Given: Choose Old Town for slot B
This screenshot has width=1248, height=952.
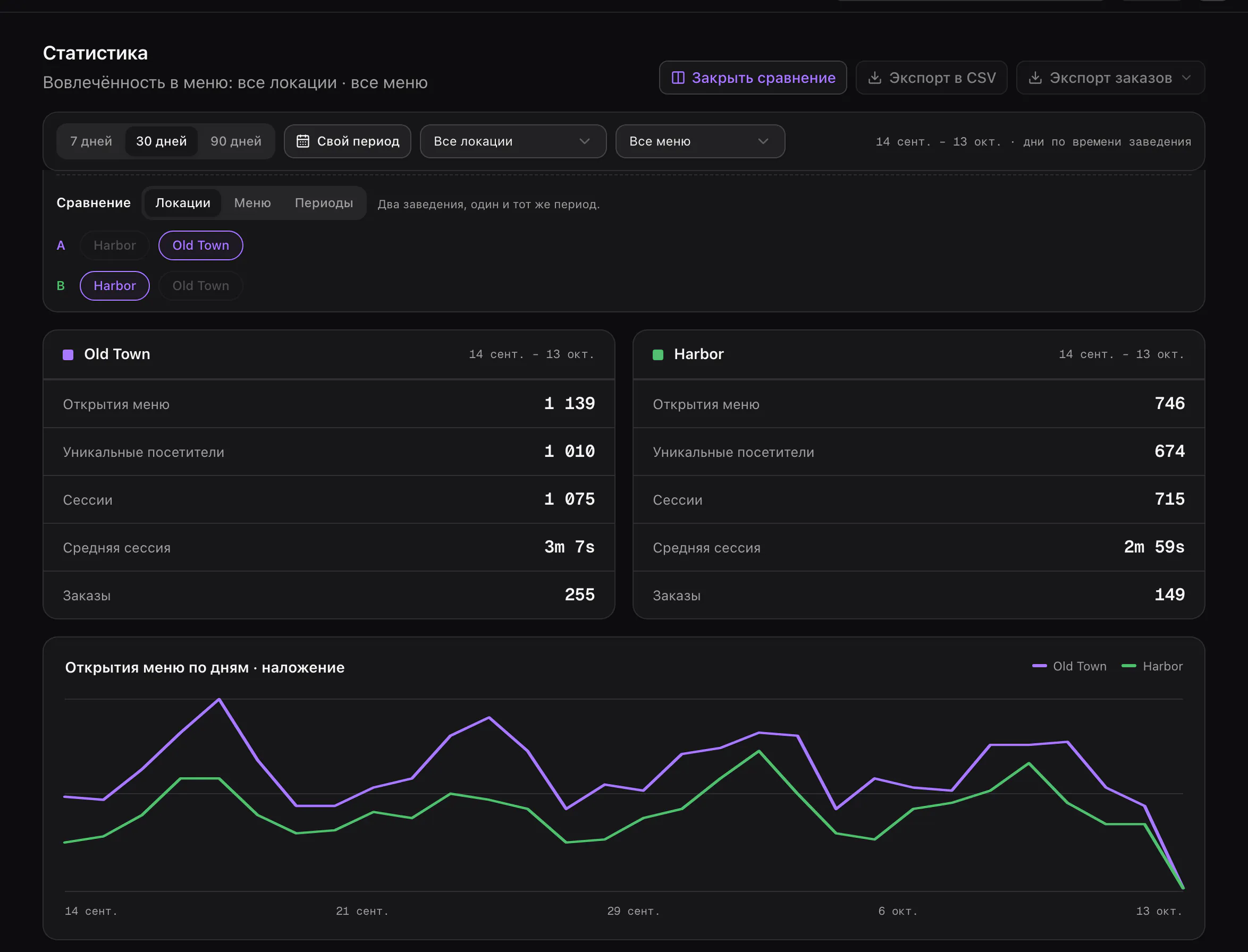Looking at the screenshot, I should tap(201, 286).
